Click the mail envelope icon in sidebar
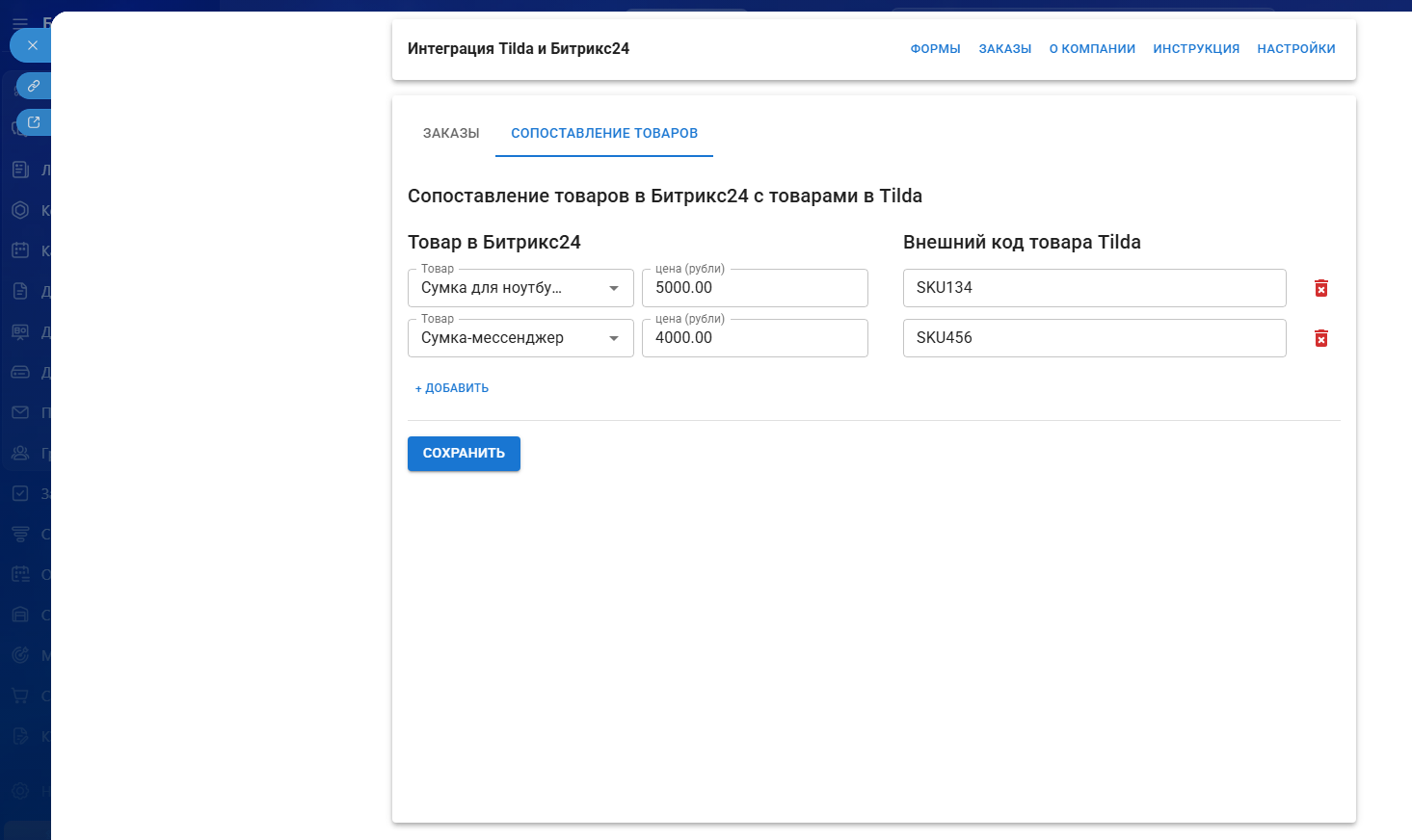Viewport: 1412px width, 840px height. coord(20,412)
